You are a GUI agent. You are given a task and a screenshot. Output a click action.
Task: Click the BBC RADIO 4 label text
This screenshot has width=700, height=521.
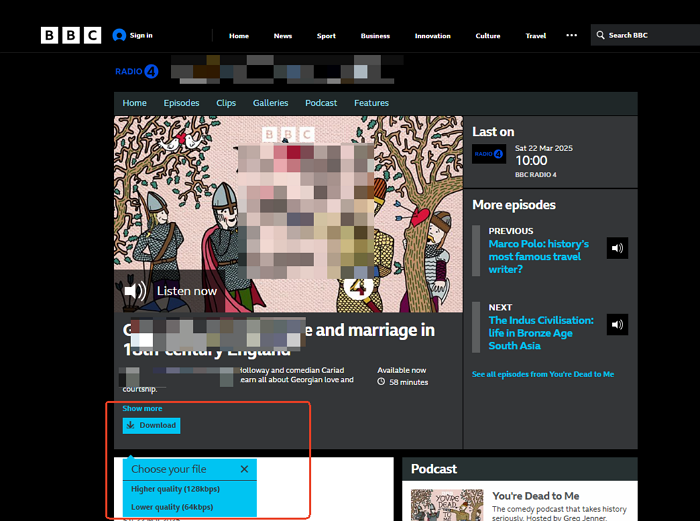click(536, 175)
